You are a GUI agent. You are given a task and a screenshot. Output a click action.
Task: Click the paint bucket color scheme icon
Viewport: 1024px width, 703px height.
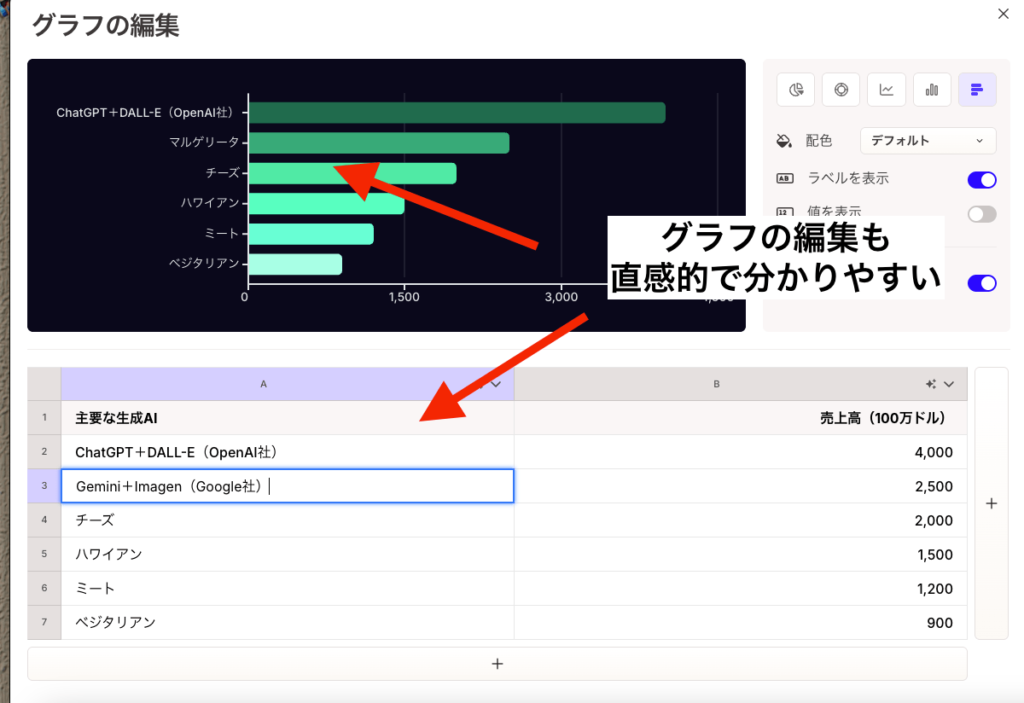click(784, 140)
